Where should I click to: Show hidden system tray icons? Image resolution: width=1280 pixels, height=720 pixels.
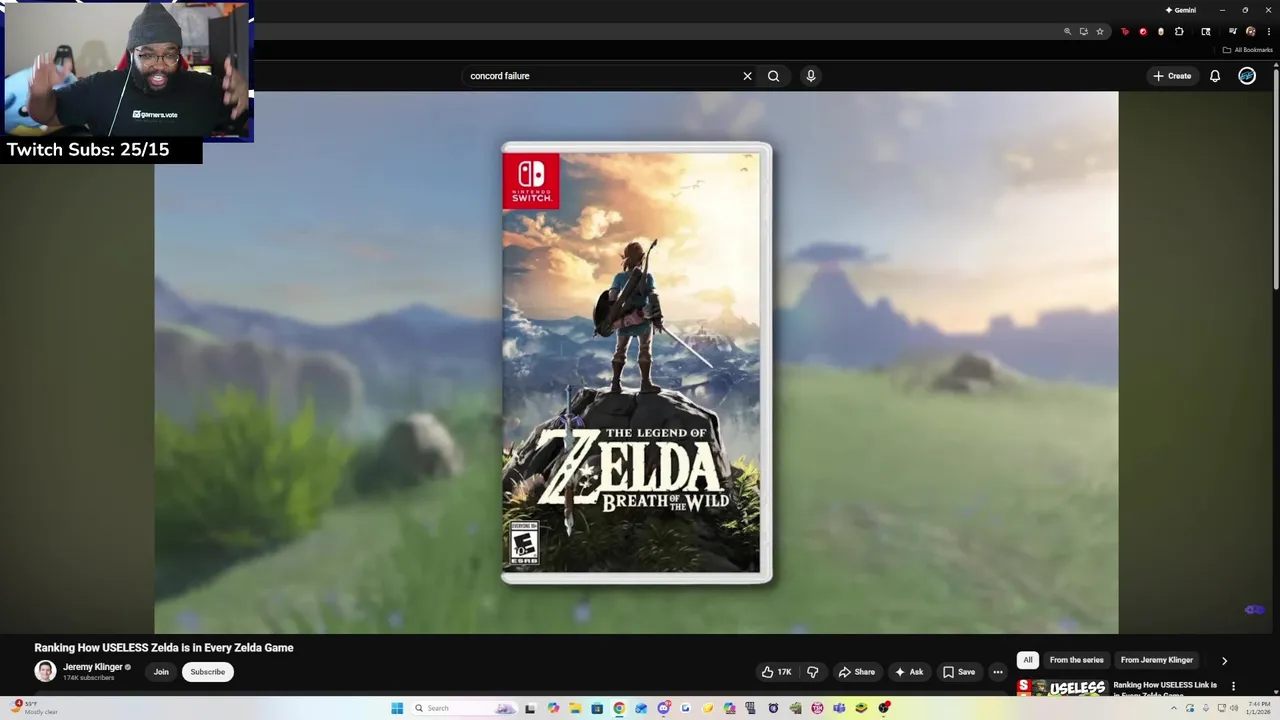click(x=1174, y=708)
